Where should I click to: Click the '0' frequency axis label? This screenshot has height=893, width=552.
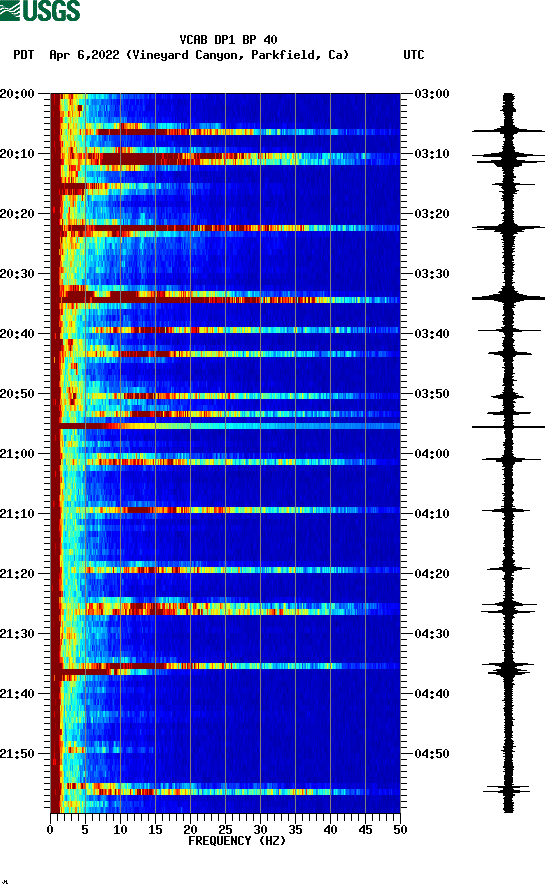pyautogui.click(x=50, y=830)
